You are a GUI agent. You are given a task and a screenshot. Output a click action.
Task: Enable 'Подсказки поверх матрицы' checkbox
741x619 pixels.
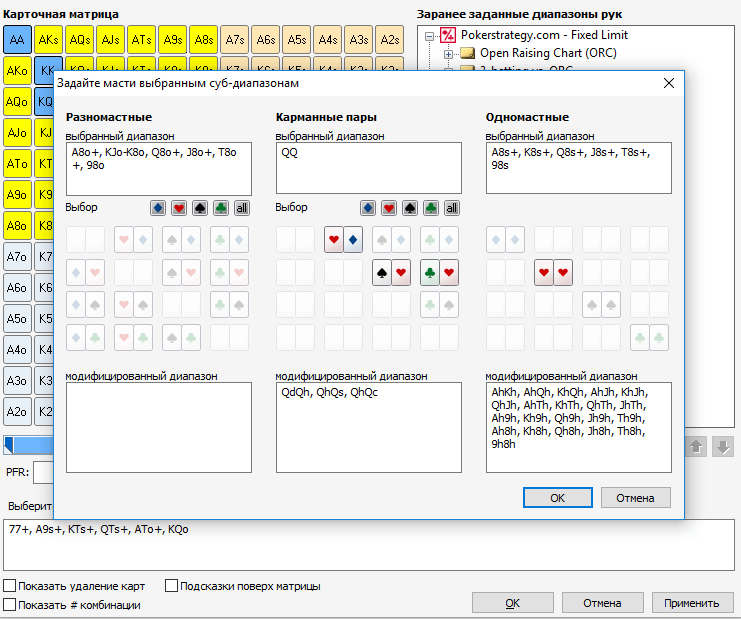[x=171, y=586]
